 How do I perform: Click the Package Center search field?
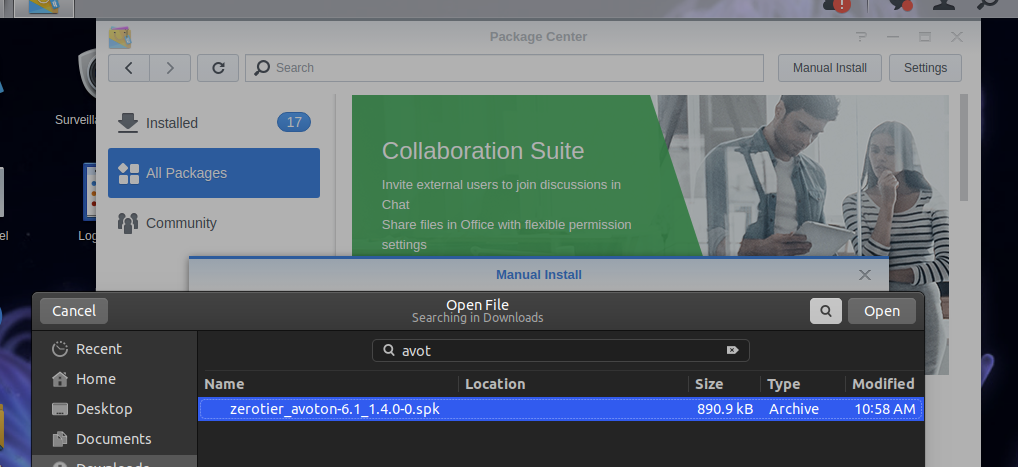(x=504, y=68)
